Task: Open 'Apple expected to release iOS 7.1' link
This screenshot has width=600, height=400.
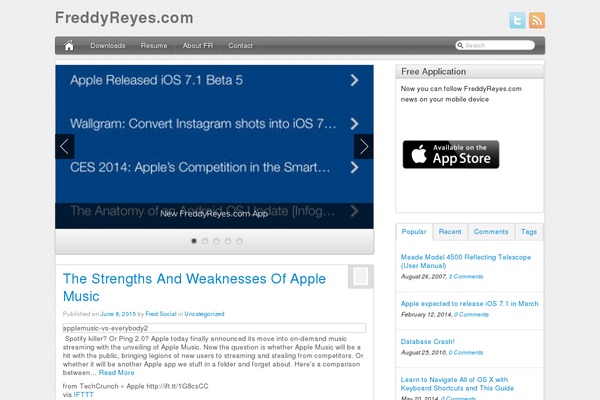Action: point(470,304)
